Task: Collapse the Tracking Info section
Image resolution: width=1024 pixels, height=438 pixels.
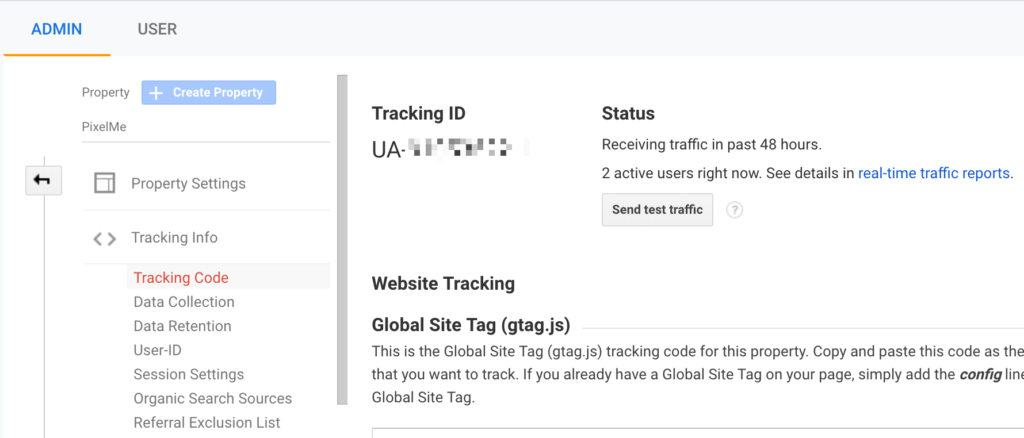Action: click(x=174, y=238)
